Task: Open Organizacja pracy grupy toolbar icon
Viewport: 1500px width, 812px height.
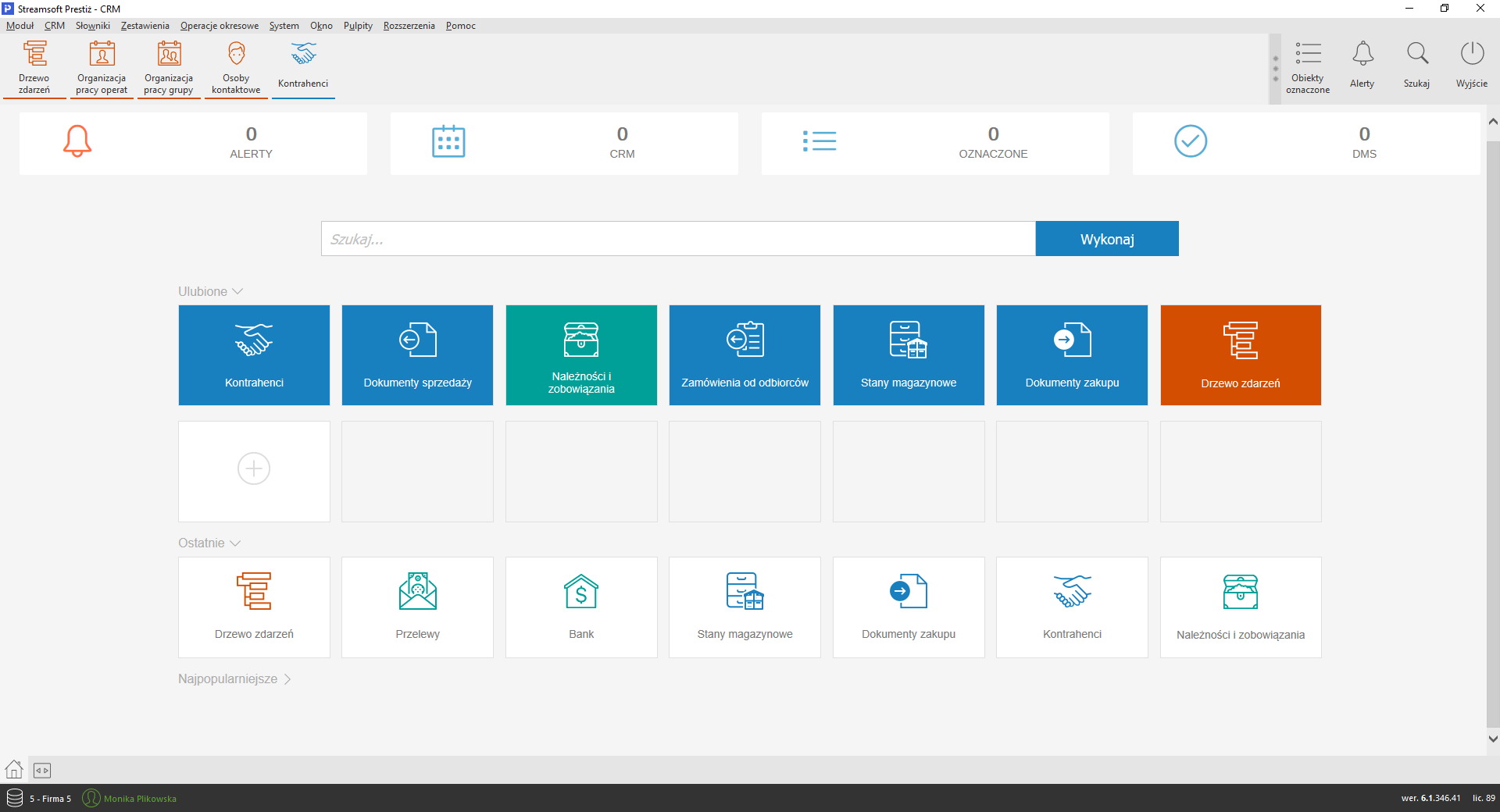Action: coord(169,67)
